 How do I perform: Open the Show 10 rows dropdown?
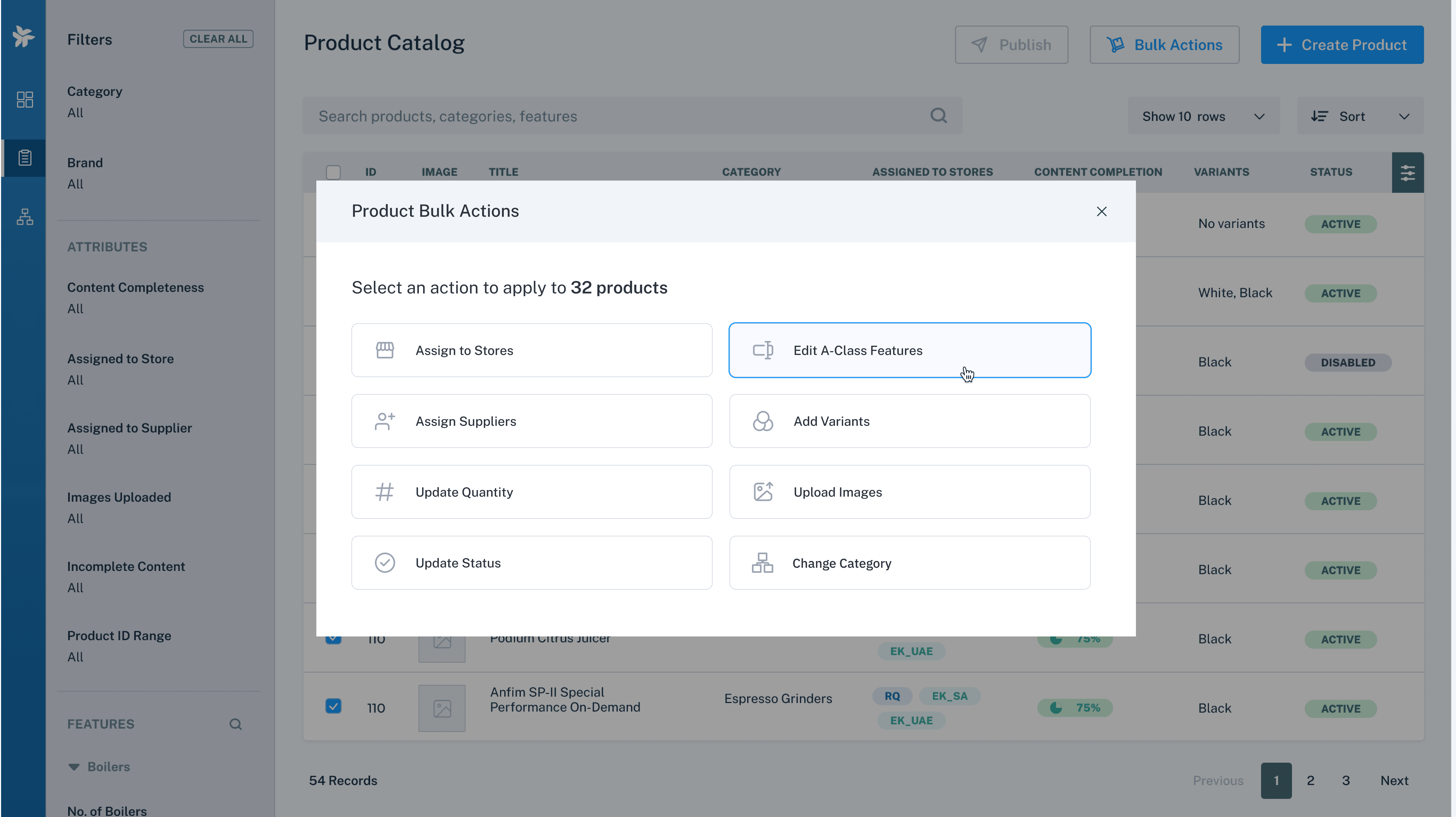[1203, 116]
